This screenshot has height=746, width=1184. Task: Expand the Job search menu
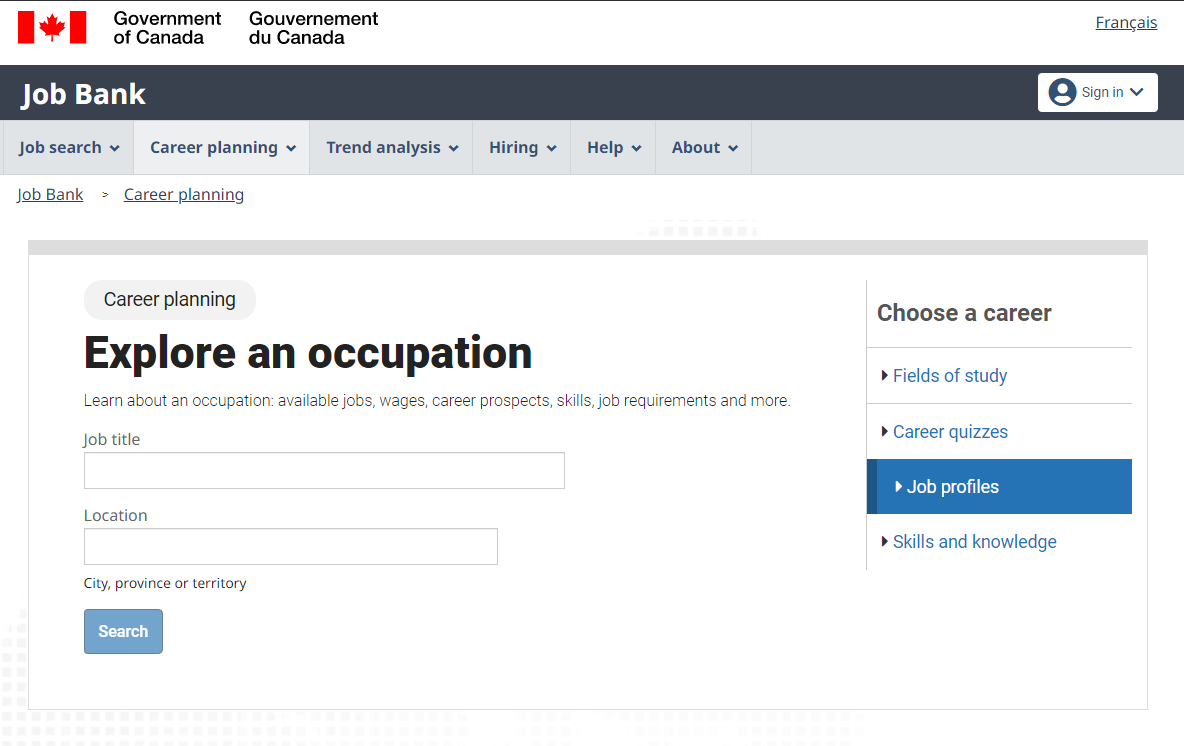pyautogui.click(x=69, y=147)
